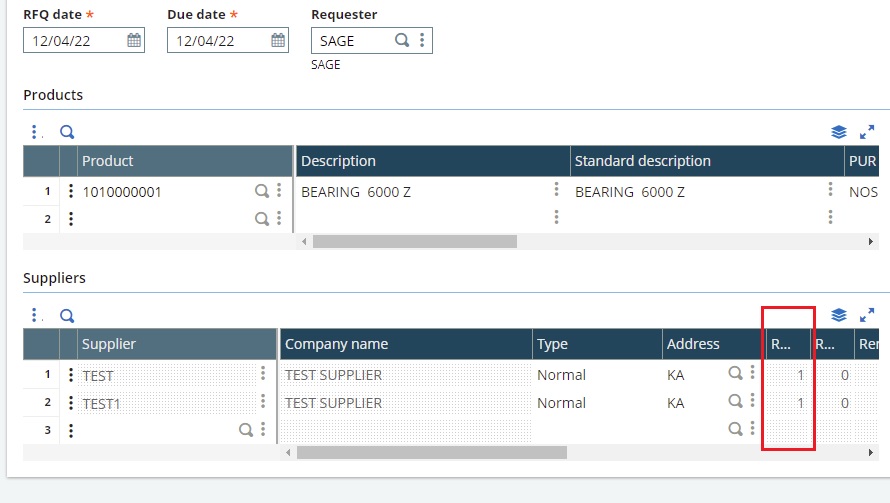Viewport: 890px width, 503px height.
Task: Click the Company name column header
Action: [x=406, y=344]
